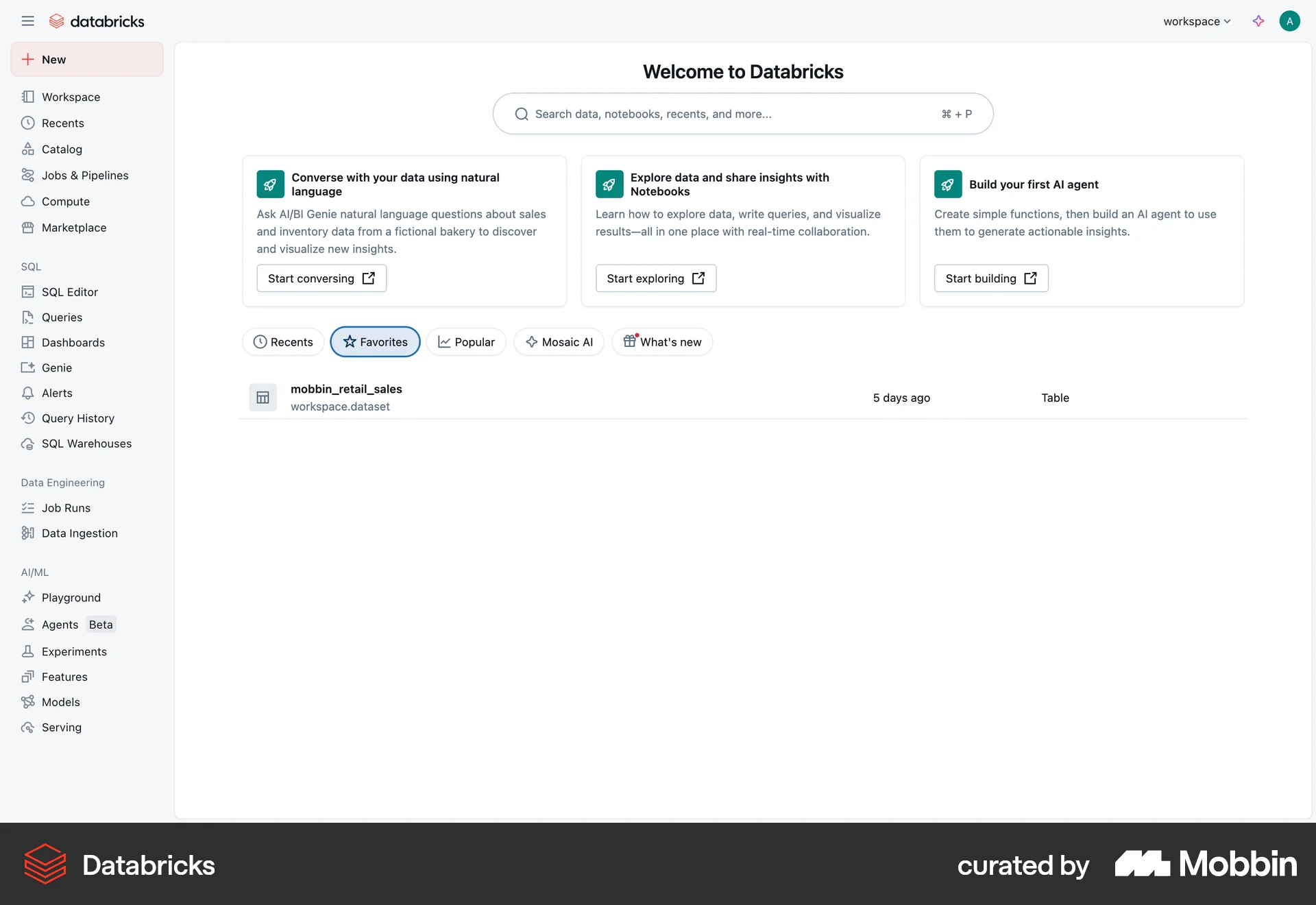
Task: Open the Marketplace section
Action: [73, 227]
